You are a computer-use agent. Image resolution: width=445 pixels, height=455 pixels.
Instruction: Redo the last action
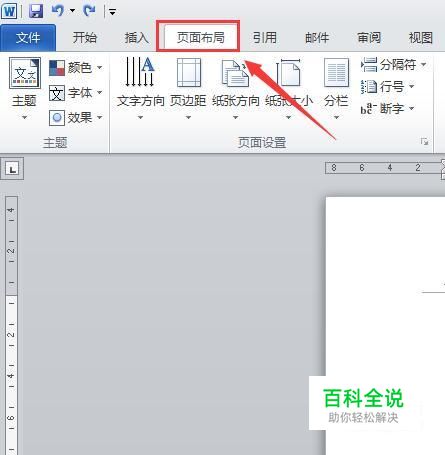click(89, 11)
